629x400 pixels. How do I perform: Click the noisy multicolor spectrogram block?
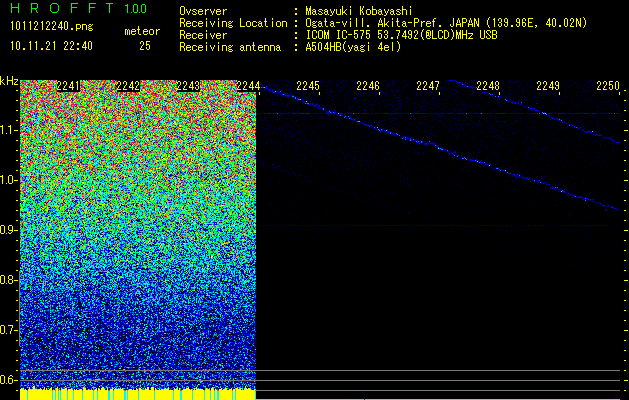click(138, 234)
